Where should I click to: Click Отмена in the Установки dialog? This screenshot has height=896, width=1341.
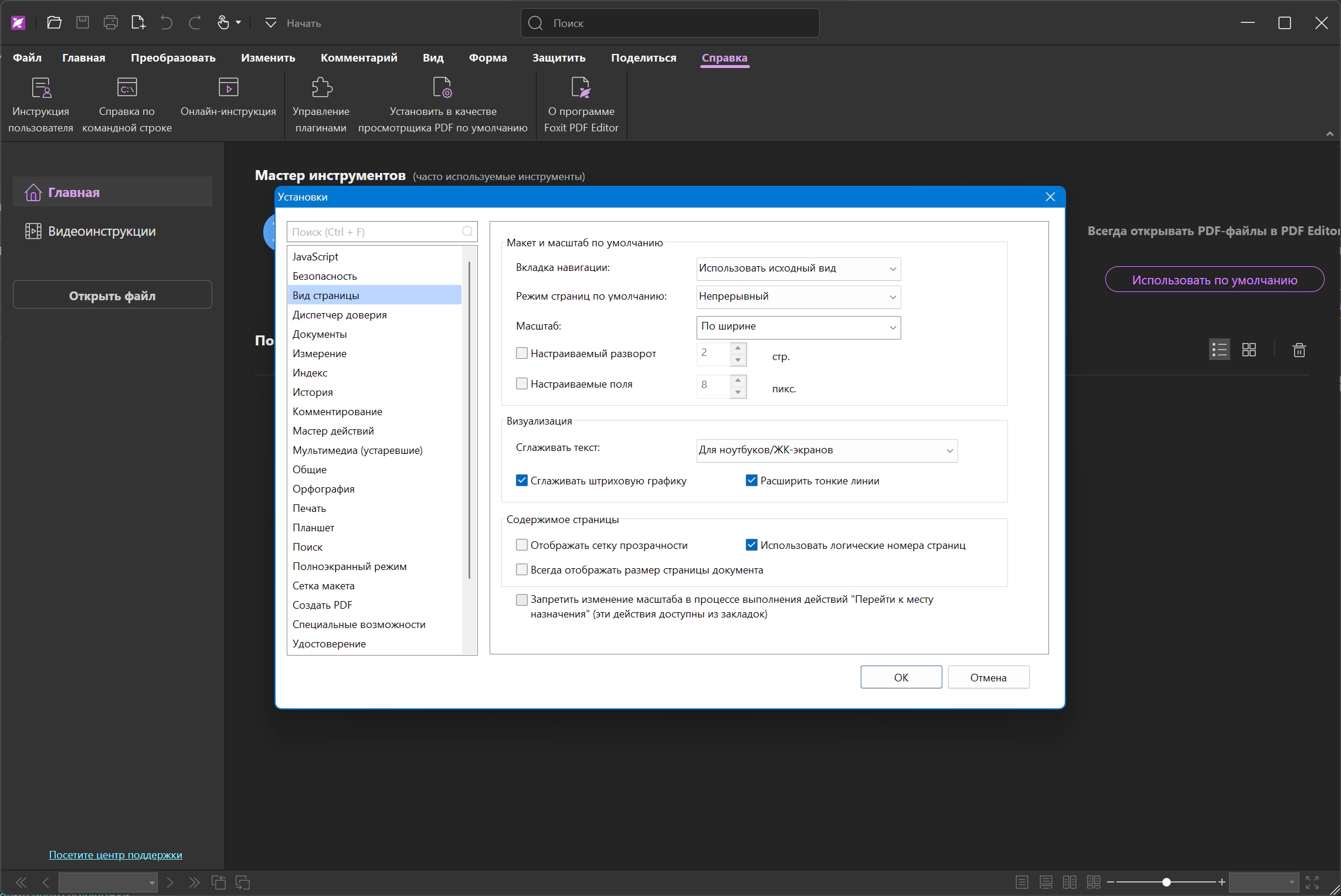[989, 677]
